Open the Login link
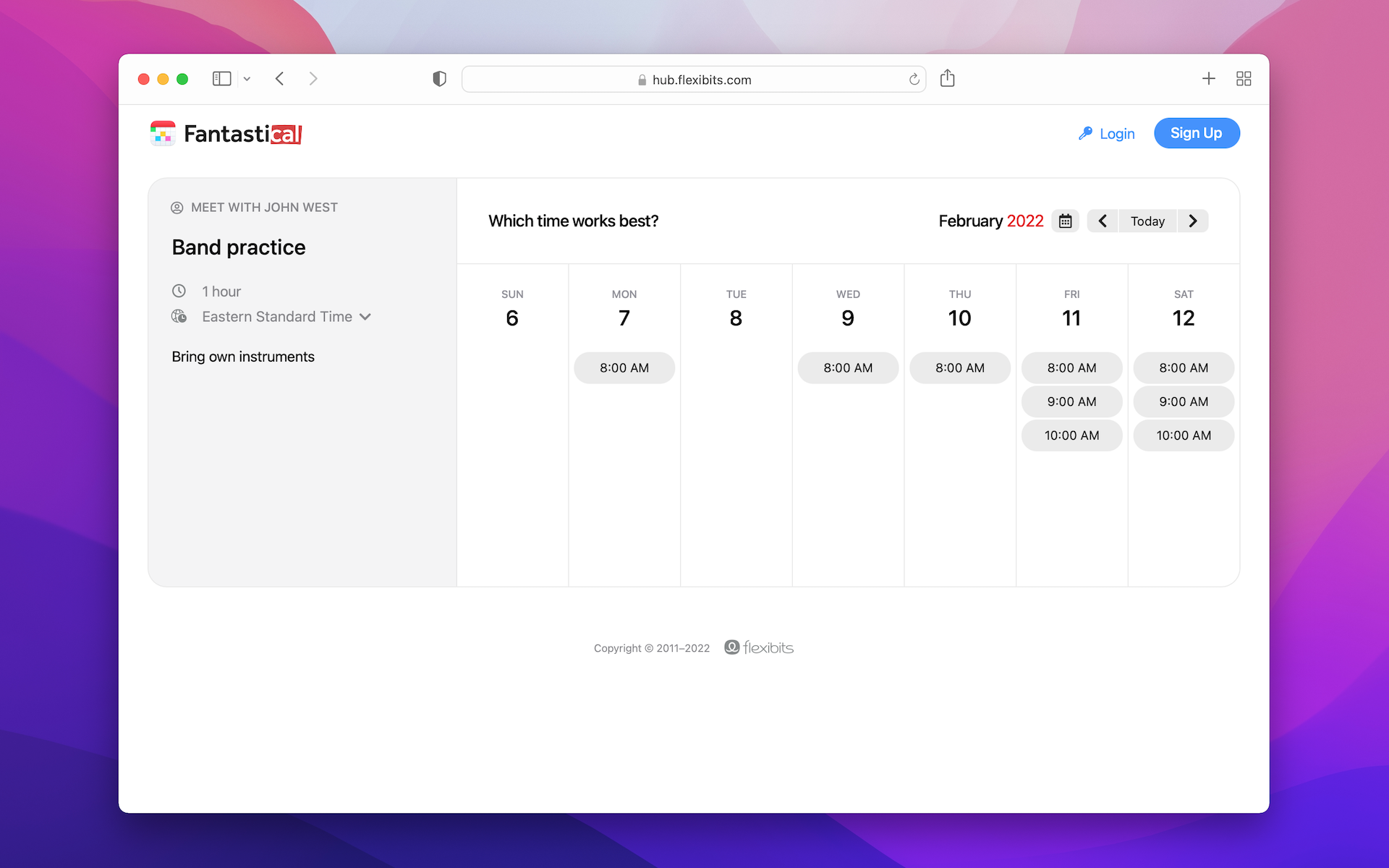Image resolution: width=1389 pixels, height=868 pixels. 1107,134
